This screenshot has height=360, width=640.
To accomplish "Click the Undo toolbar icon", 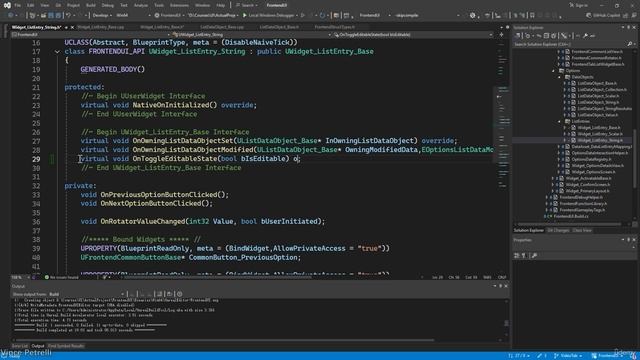I will 69,16.
